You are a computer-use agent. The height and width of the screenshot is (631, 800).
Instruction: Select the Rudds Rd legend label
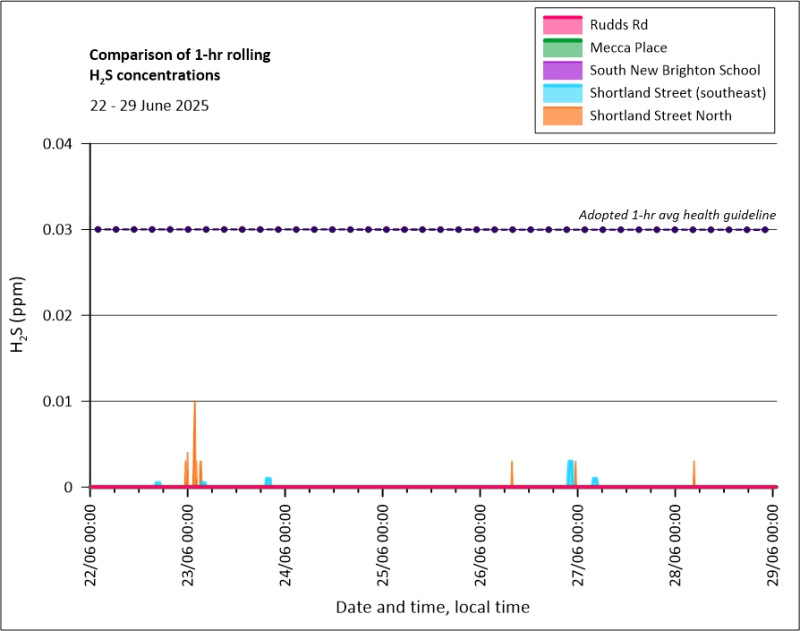618,25
